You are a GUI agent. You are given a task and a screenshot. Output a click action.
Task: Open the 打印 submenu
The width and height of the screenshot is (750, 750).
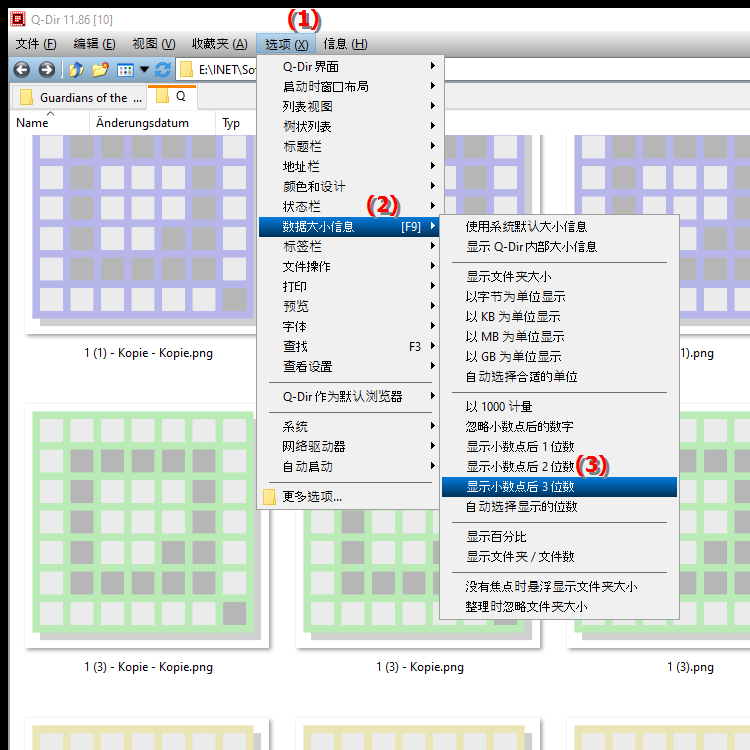pos(350,287)
